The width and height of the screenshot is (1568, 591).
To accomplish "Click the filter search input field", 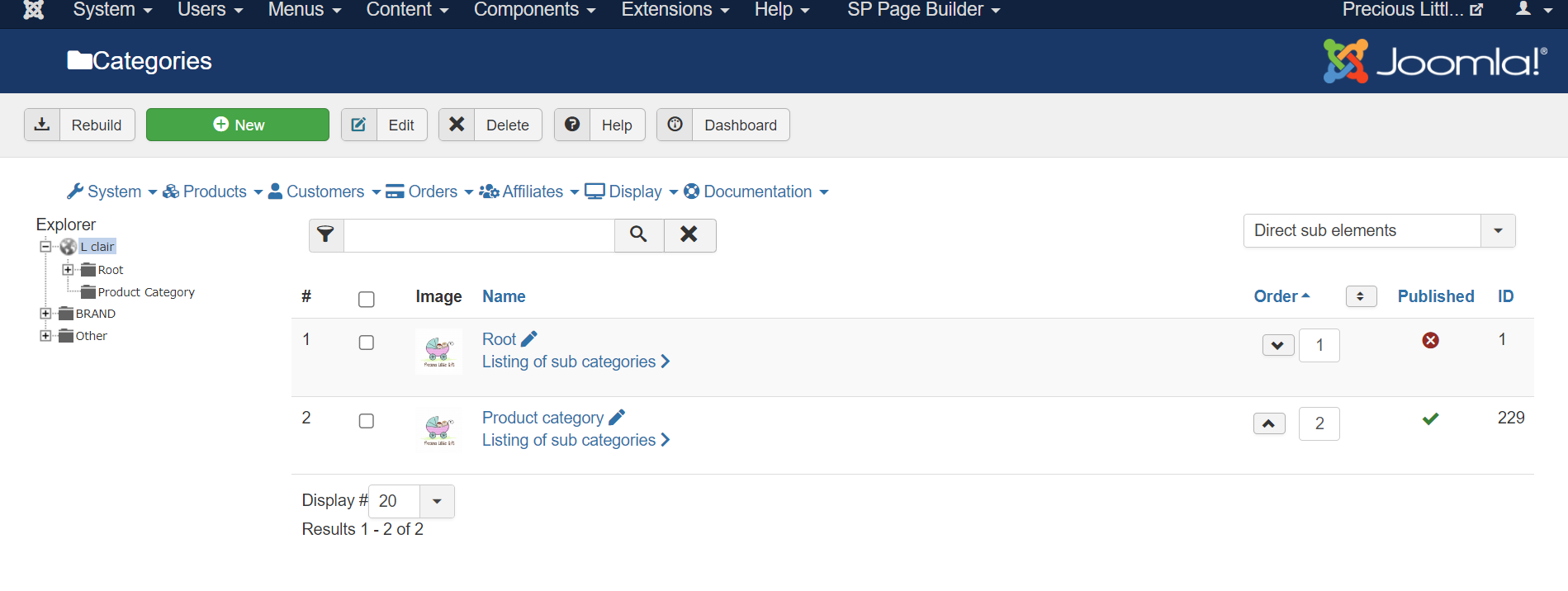I will (479, 235).
